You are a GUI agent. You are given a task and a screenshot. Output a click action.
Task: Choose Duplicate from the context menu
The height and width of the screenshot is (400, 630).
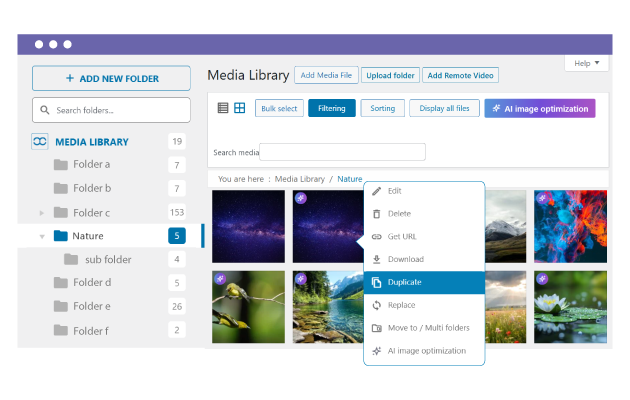click(x=424, y=282)
